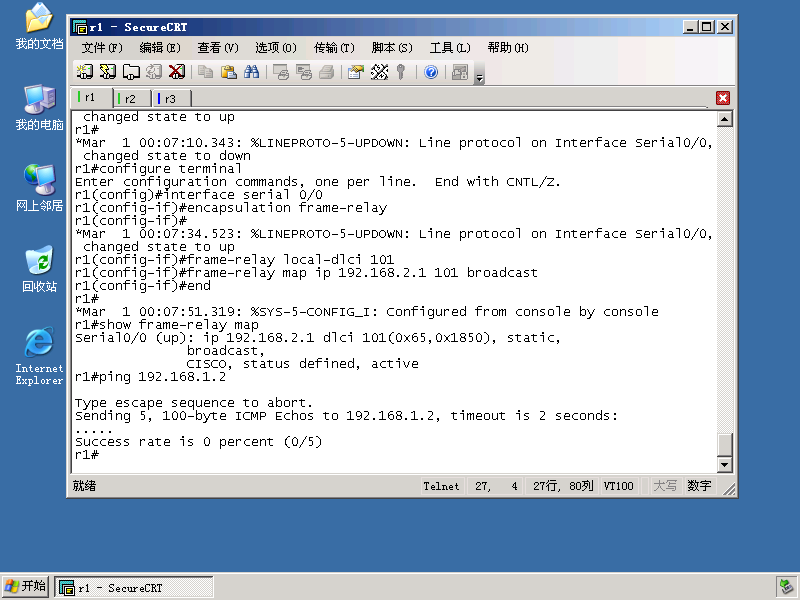Click the VT100 status bar entry
Image resolution: width=800 pixels, height=600 pixels.
[x=618, y=486]
